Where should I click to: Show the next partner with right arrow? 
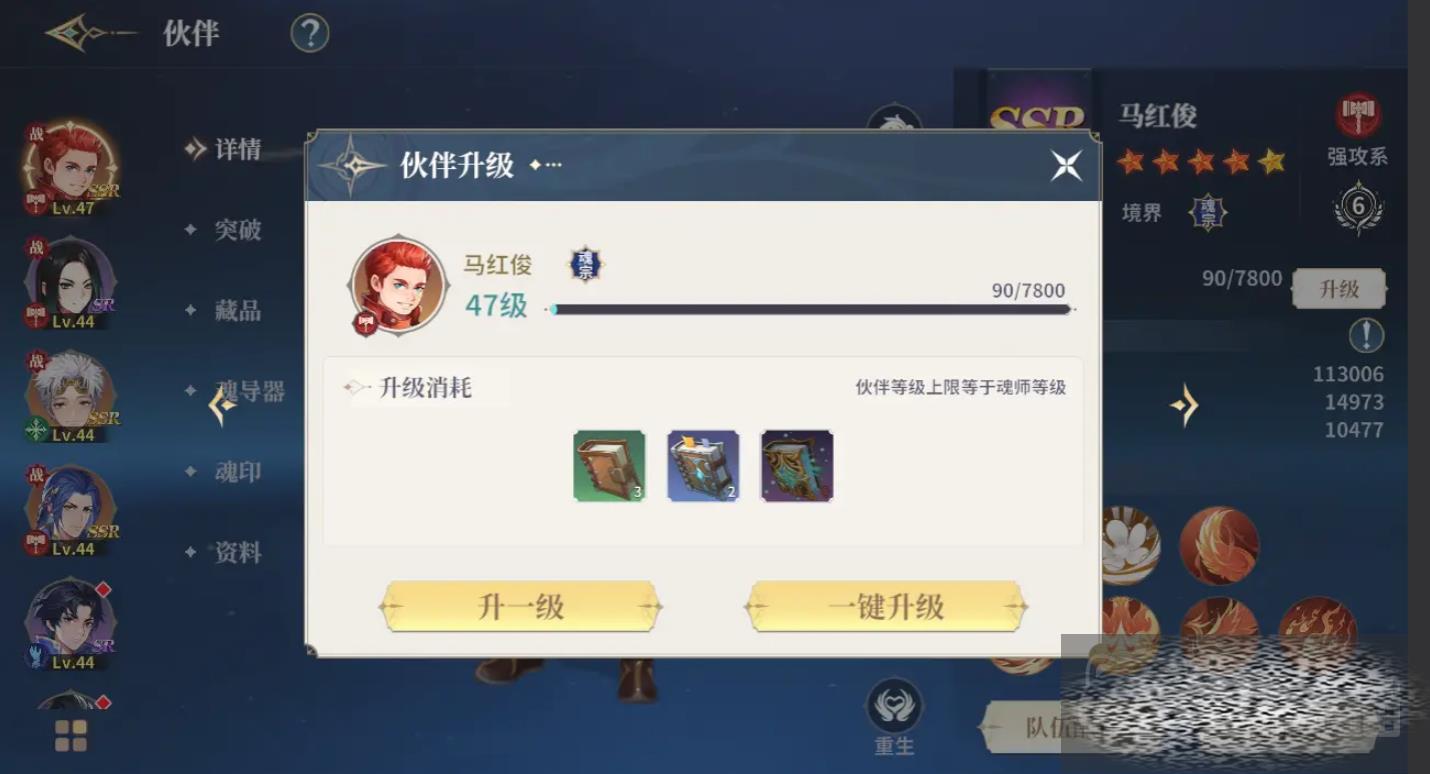click(1184, 405)
